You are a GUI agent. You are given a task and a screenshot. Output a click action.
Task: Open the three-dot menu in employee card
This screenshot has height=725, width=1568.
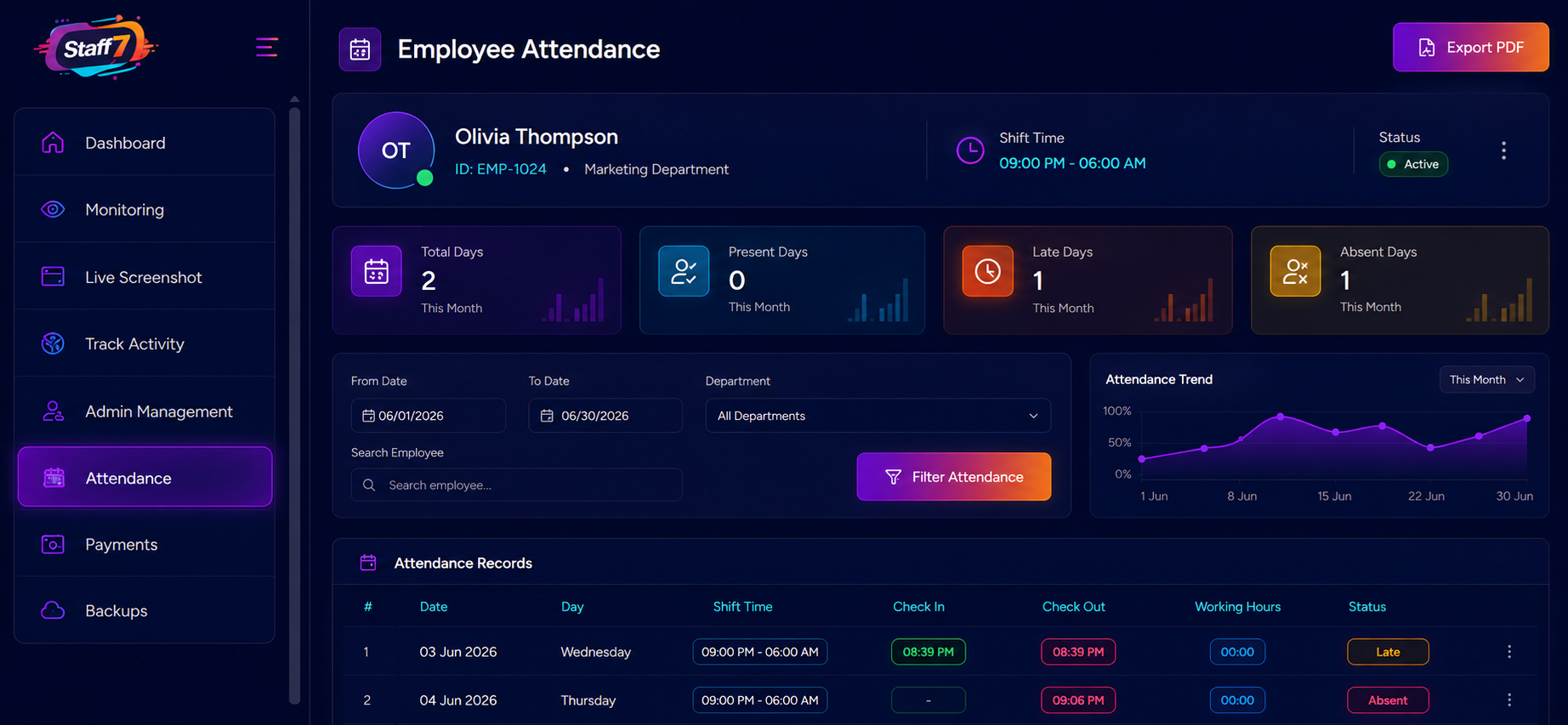coord(1503,150)
